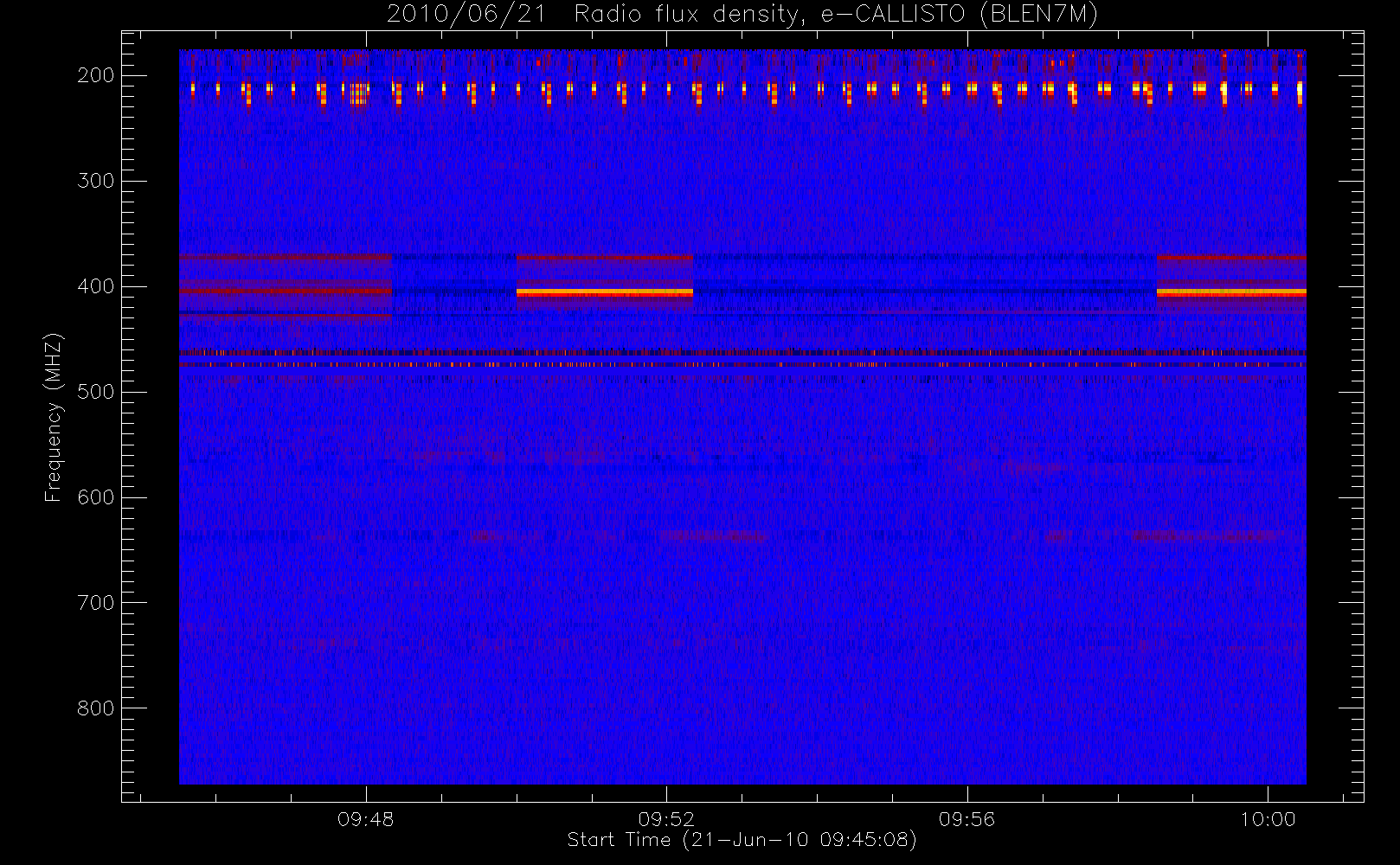This screenshot has height=865, width=1400.
Task: Click the 10:00 time axis label
Action: pyautogui.click(x=1268, y=819)
